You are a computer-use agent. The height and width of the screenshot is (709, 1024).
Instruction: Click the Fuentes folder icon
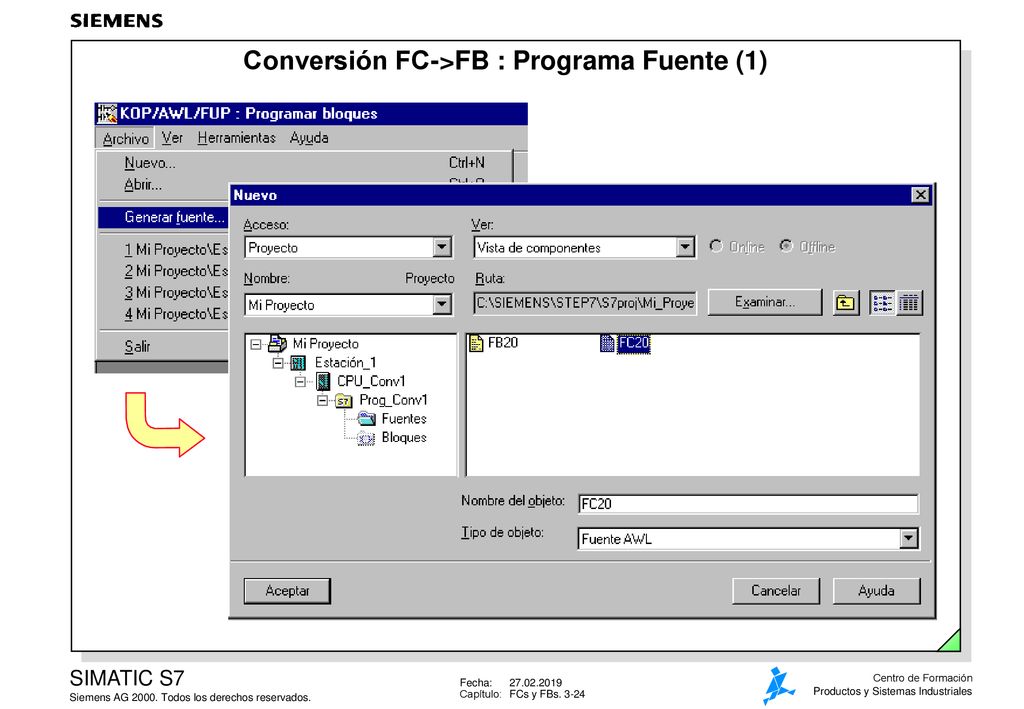coord(367,419)
